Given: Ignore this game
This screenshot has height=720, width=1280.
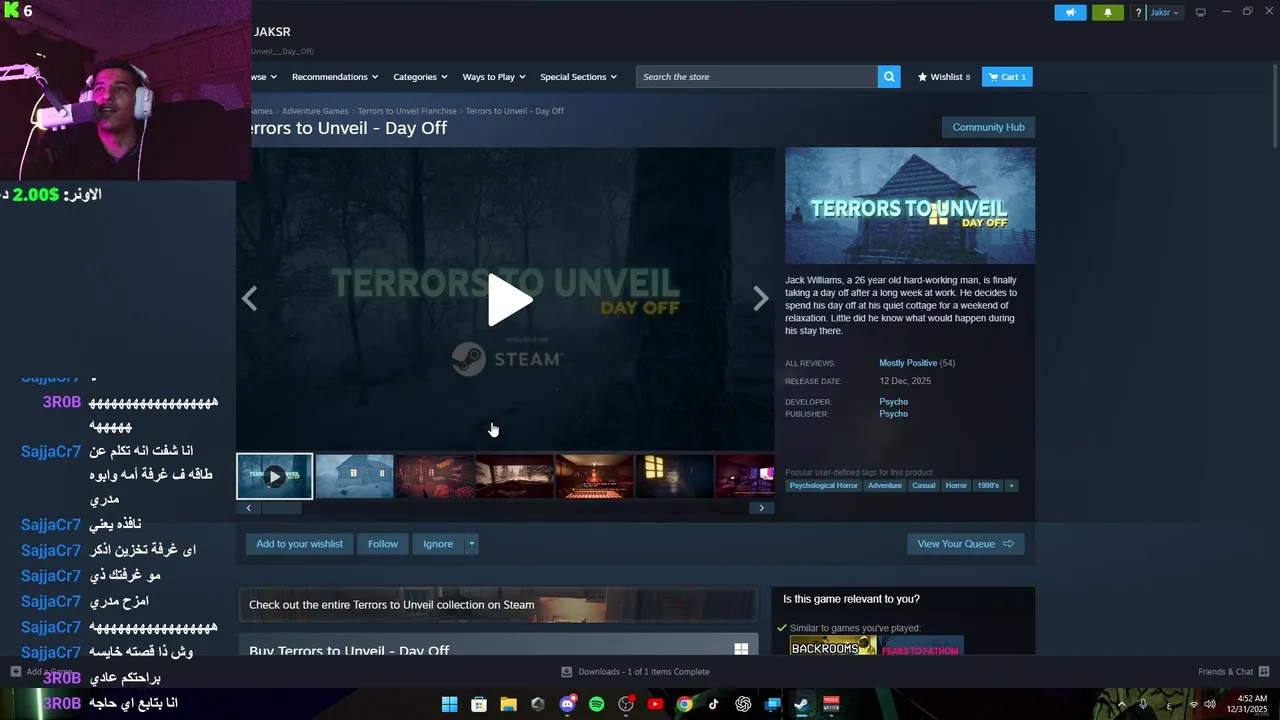Looking at the screenshot, I should [x=438, y=544].
